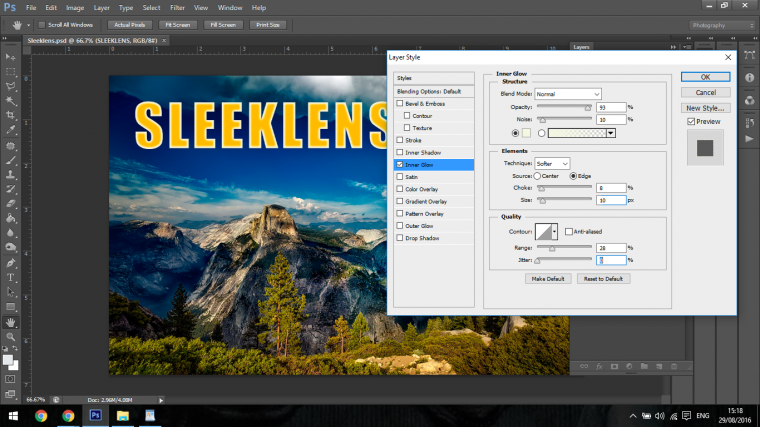Select the Edge source radio button
Screen dimensions: 760x427
point(573,176)
